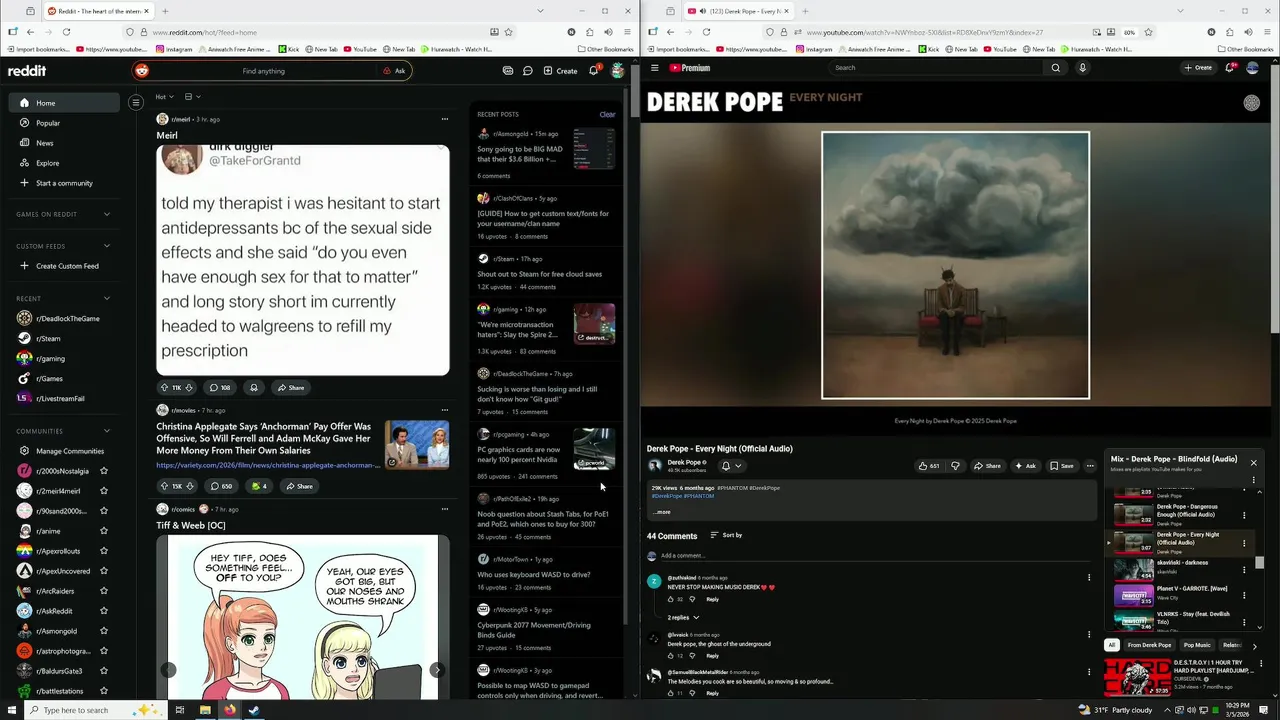Open Steam from the Windows taskbar
1280x720 pixels.
tap(254, 710)
